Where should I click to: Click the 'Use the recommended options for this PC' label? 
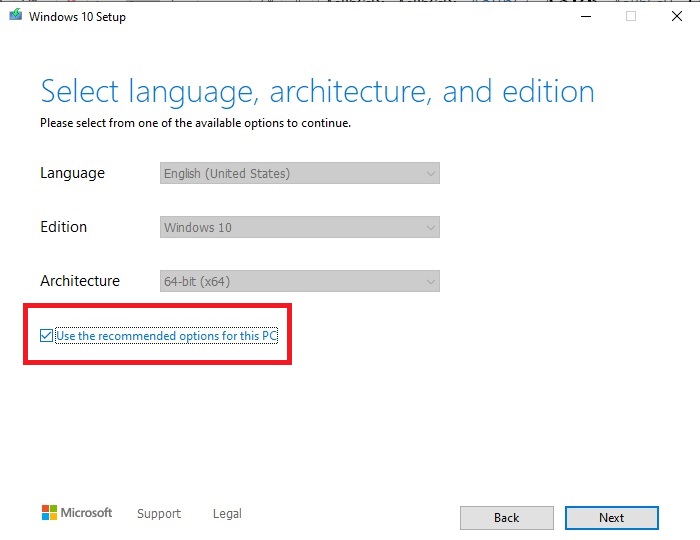coord(166,336)
